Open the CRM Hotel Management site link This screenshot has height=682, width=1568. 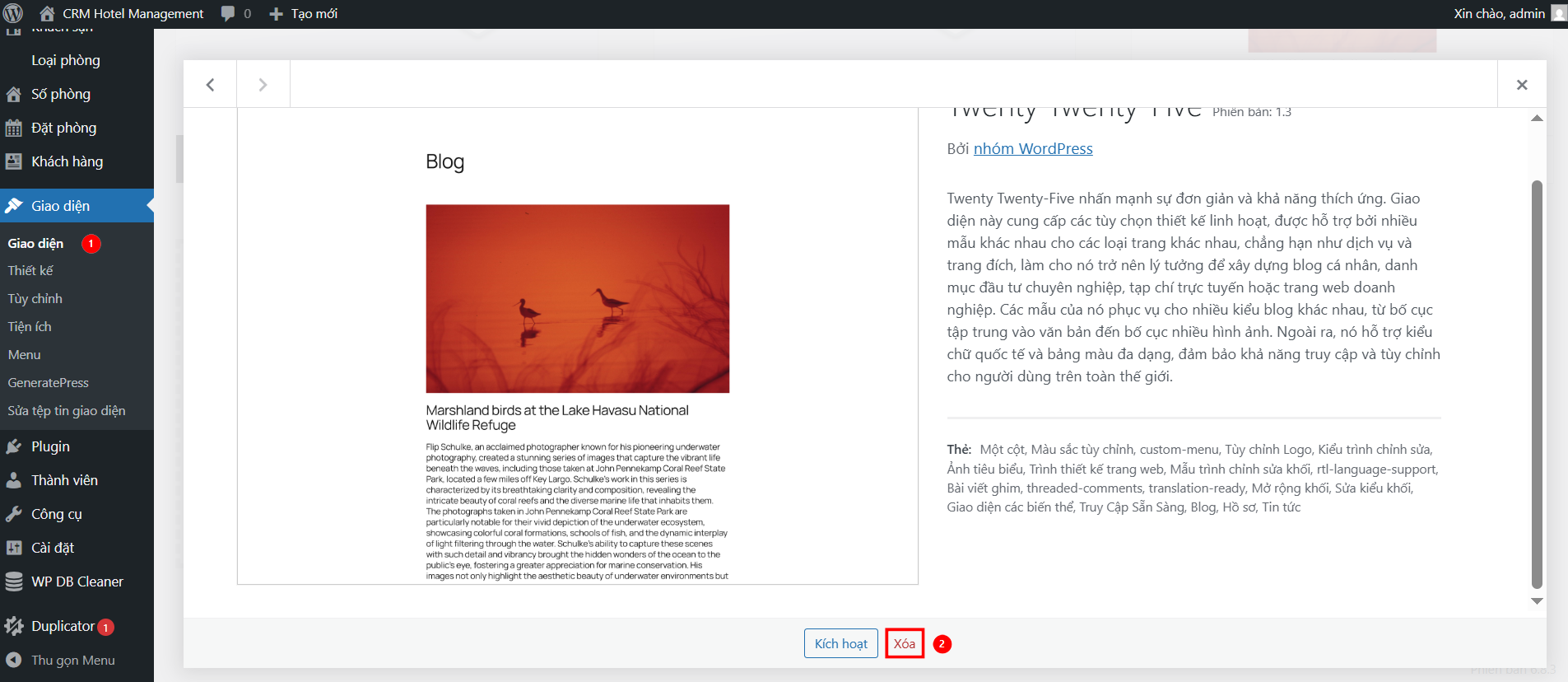pos(133,13)
